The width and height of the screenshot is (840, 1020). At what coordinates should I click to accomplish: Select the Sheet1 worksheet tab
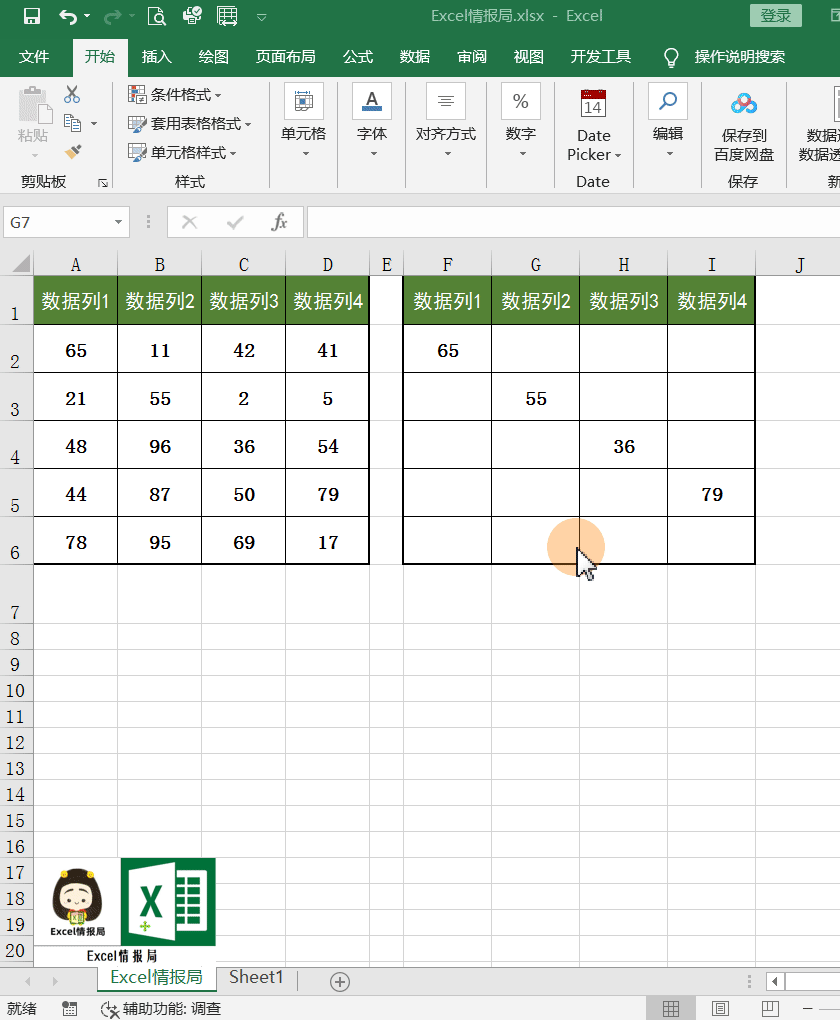point(256,977)
